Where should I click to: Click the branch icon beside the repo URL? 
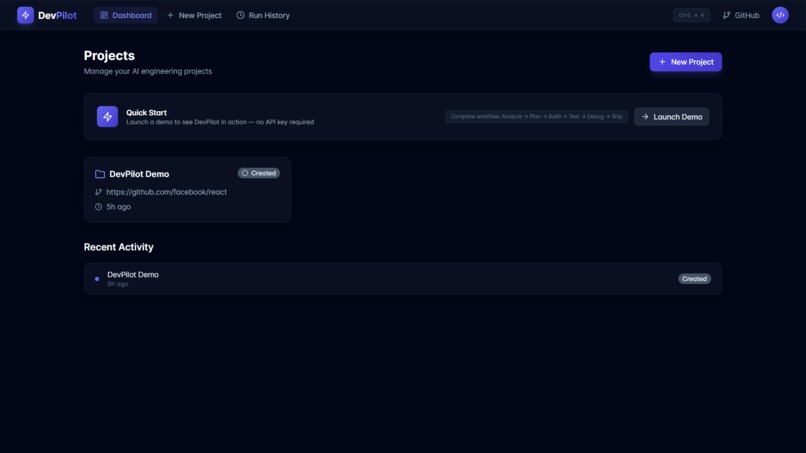point(98,192)
